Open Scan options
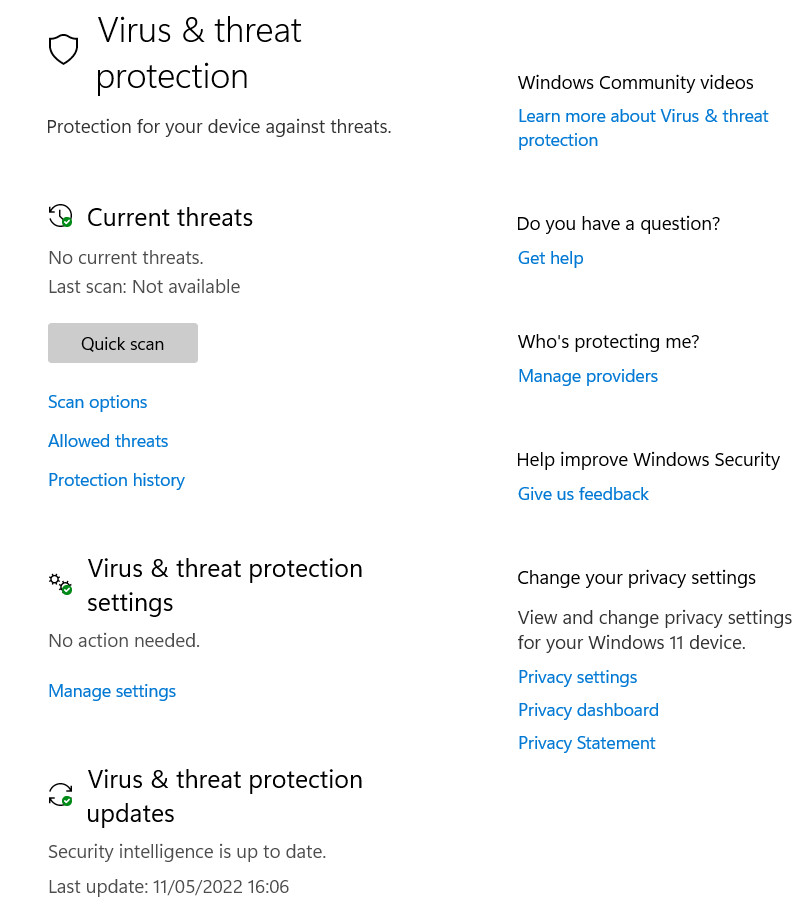The width and height of the screenshot is (812, 905). coord(98,402)
